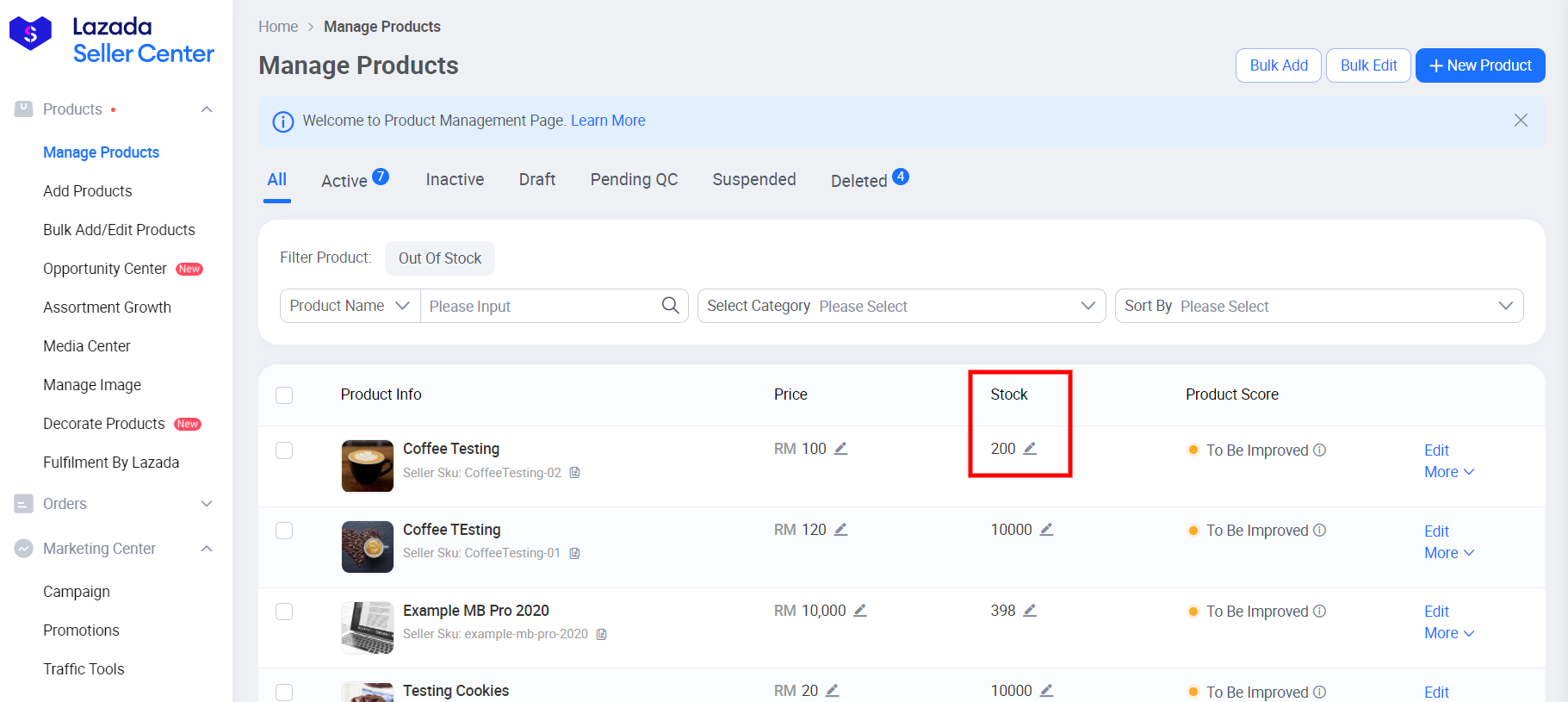Edit stock pencil for Coffee TEsting 10000
Image resolution: width=1568 pixels, height=702 pixels.
click(x=1046, y=530)
